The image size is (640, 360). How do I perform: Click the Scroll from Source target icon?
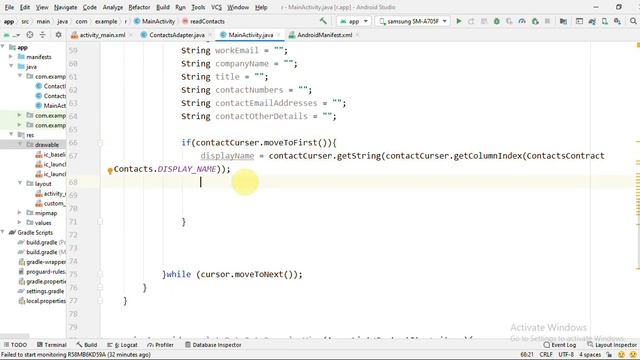point(30,35)
